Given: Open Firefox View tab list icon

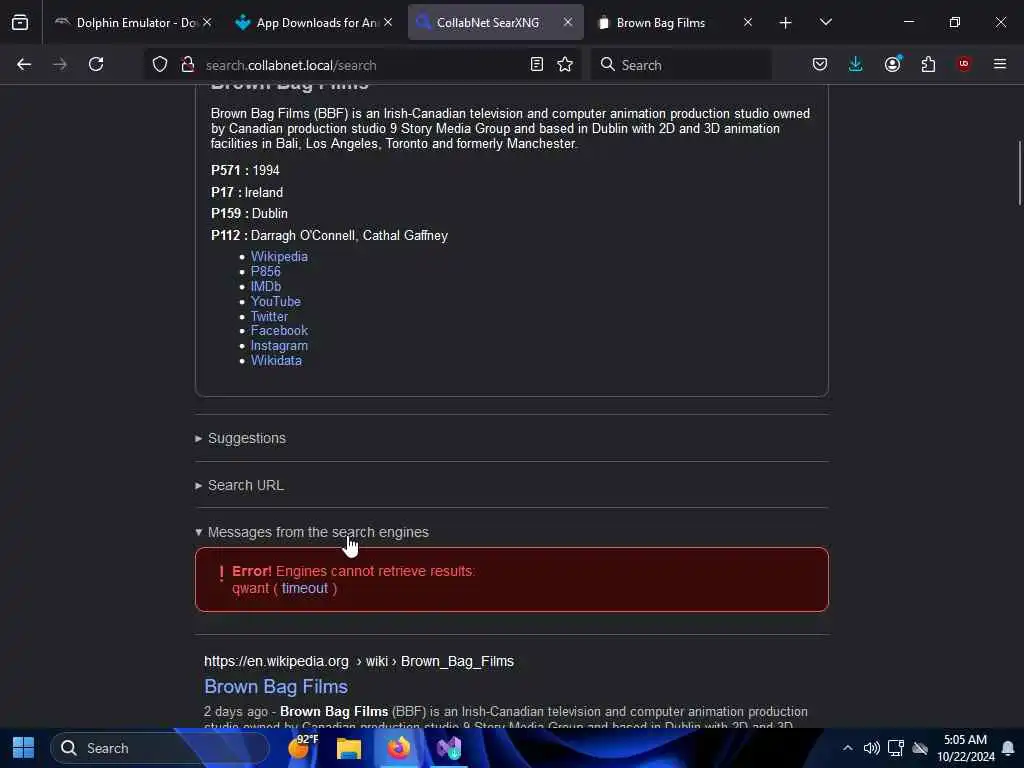Looking at the screenshot, I should pos(20,22).
